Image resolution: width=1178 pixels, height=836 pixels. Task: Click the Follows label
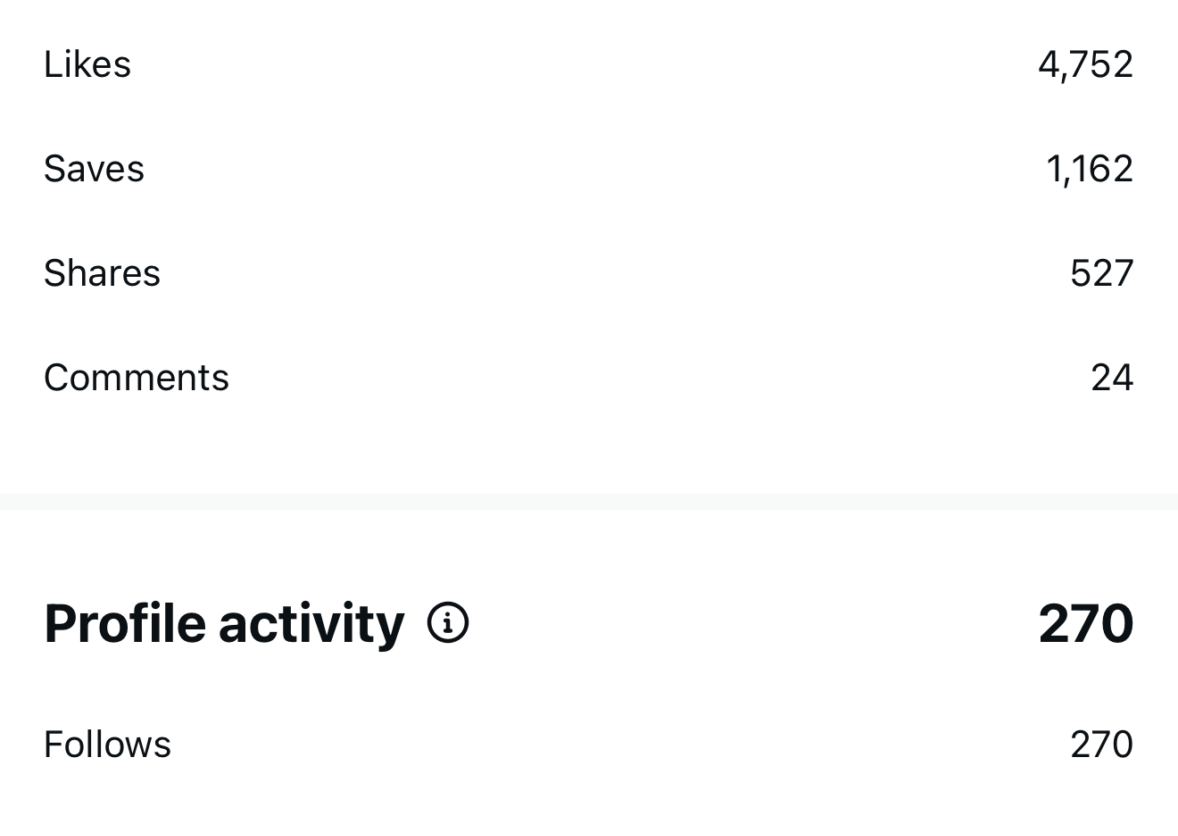click(107, 745)
